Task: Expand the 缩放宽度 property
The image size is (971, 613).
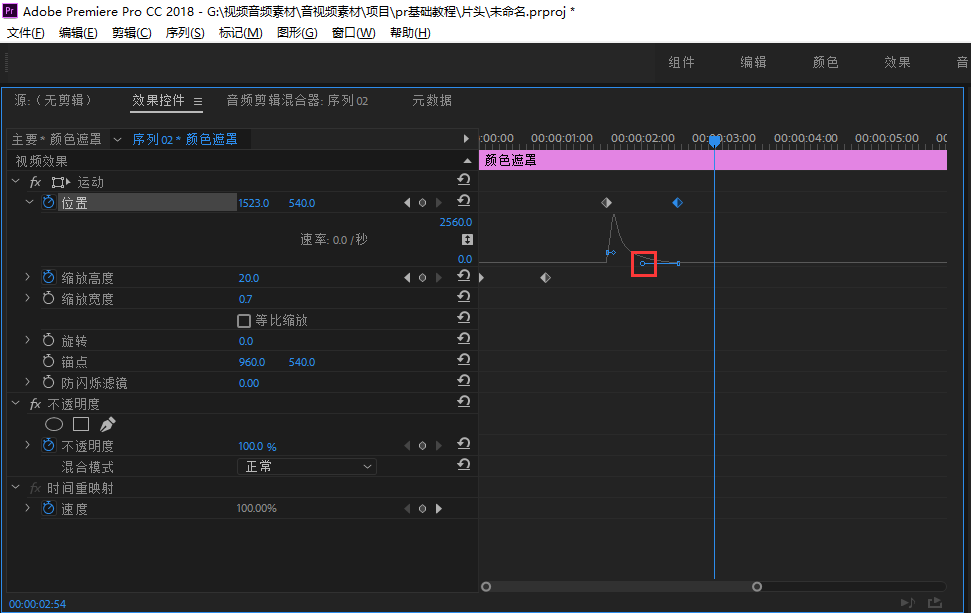Action: (x=27, y=298)
